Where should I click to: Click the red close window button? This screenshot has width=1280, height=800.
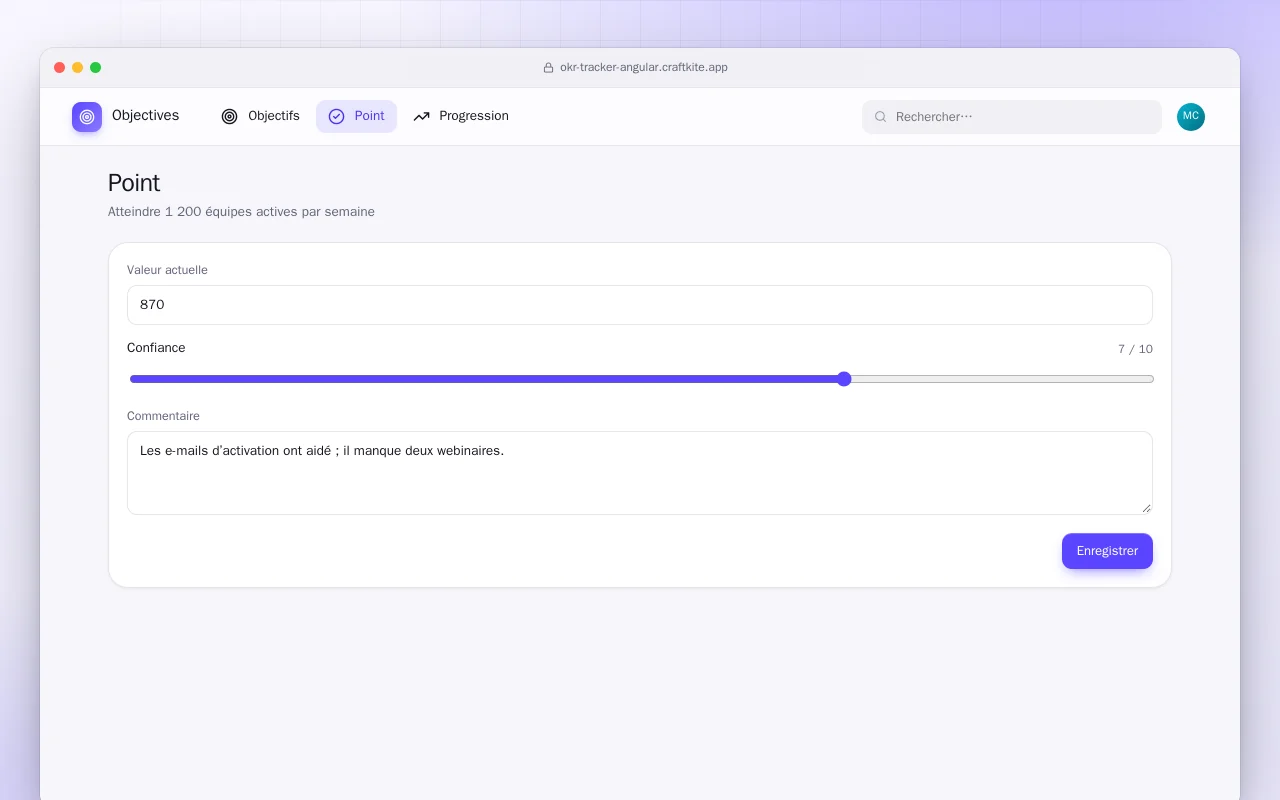pyautogui.click(x=60, y=68)
